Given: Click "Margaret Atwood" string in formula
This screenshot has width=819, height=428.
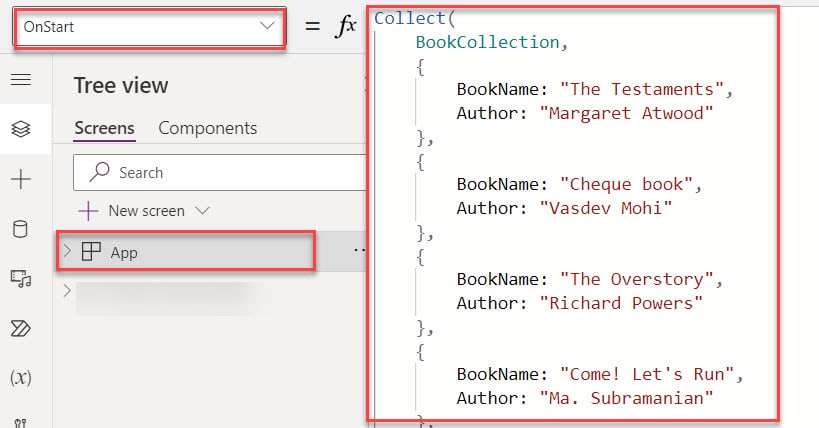Looking at the screenshot, I should [x=626, y=113].
